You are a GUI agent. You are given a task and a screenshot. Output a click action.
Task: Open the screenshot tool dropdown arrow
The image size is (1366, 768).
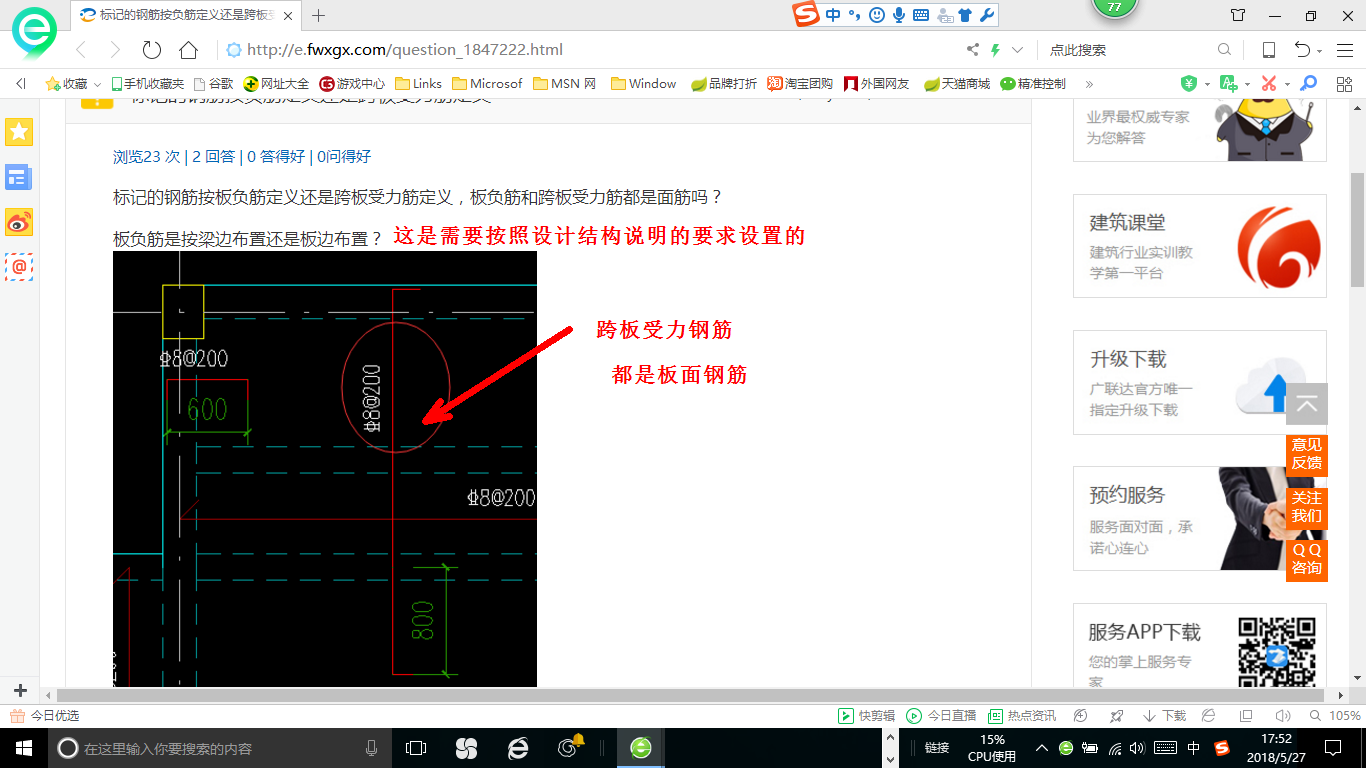(1287, 85)
